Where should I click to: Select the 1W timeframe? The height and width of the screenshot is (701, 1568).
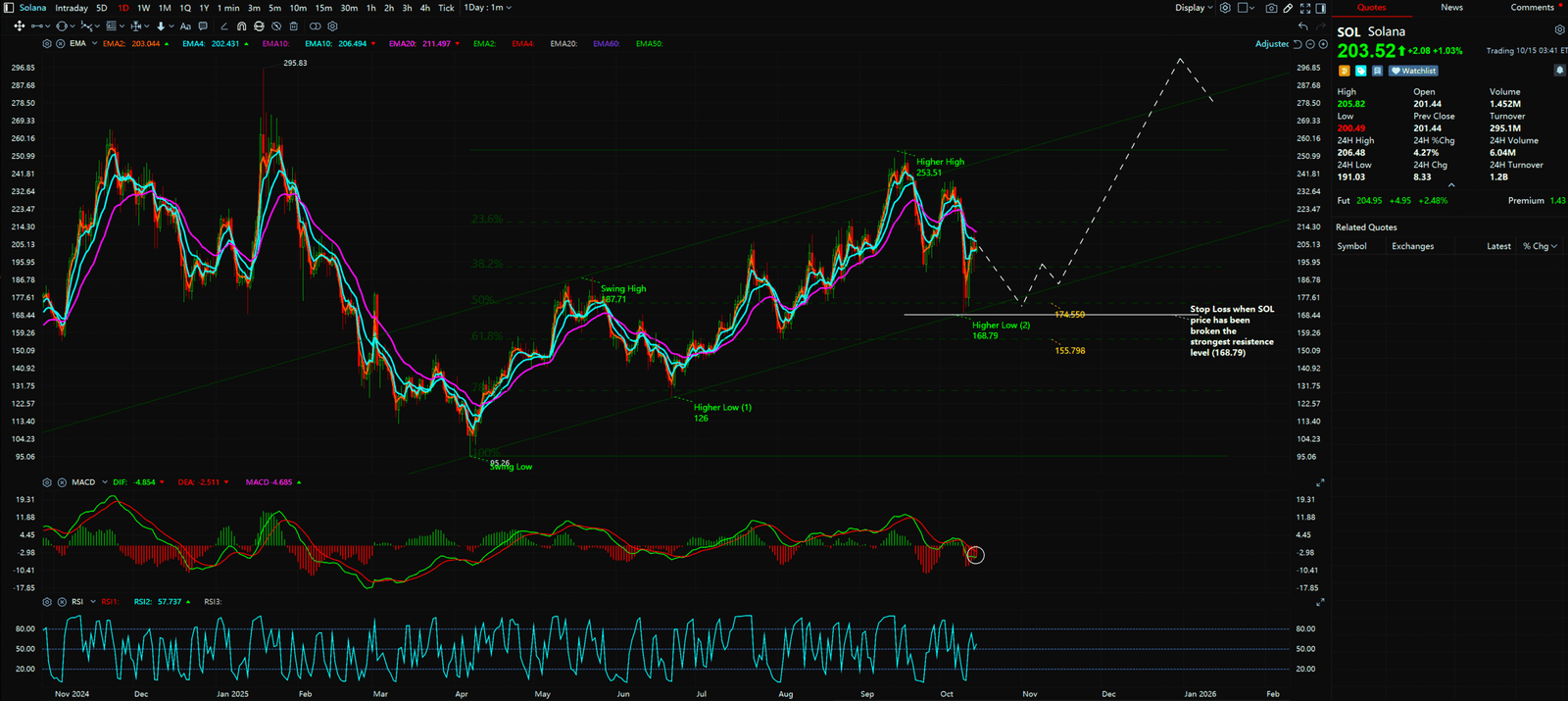click(144, 8)
